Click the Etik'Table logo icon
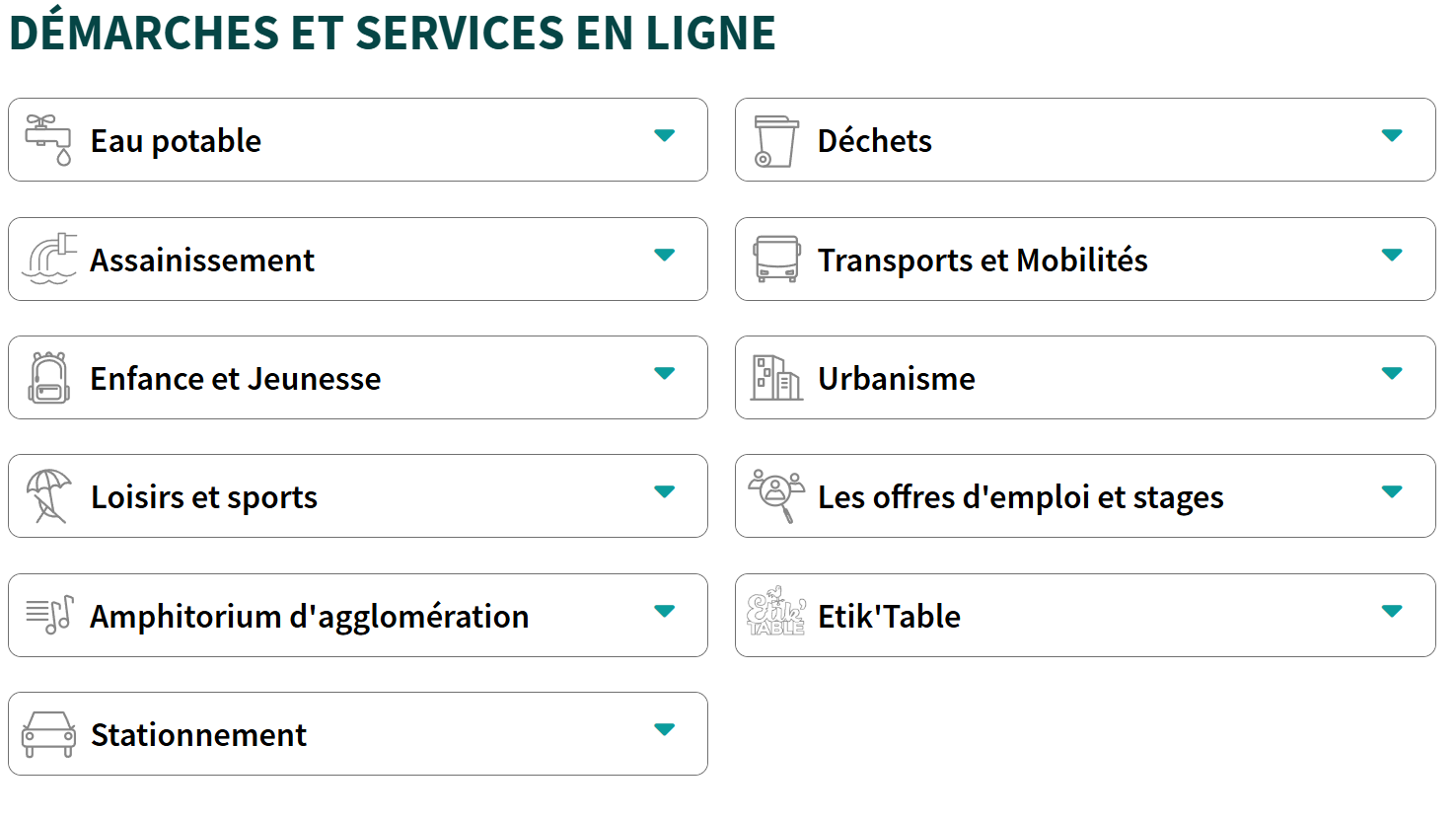This screenshot has width=1456, height=821. [x=776, y=611]
